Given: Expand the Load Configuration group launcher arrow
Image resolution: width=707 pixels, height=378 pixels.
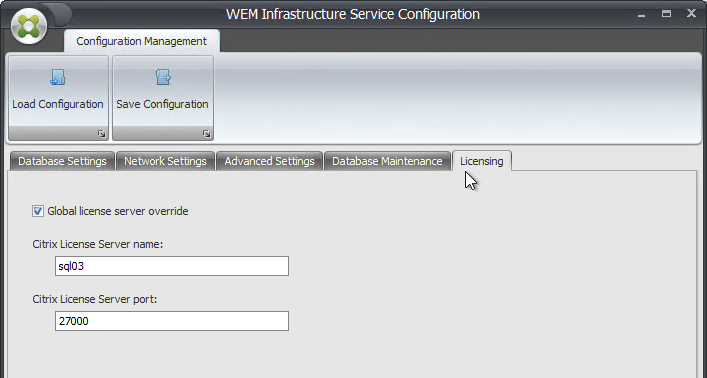Looking at the screenshot, I should 101,134.
